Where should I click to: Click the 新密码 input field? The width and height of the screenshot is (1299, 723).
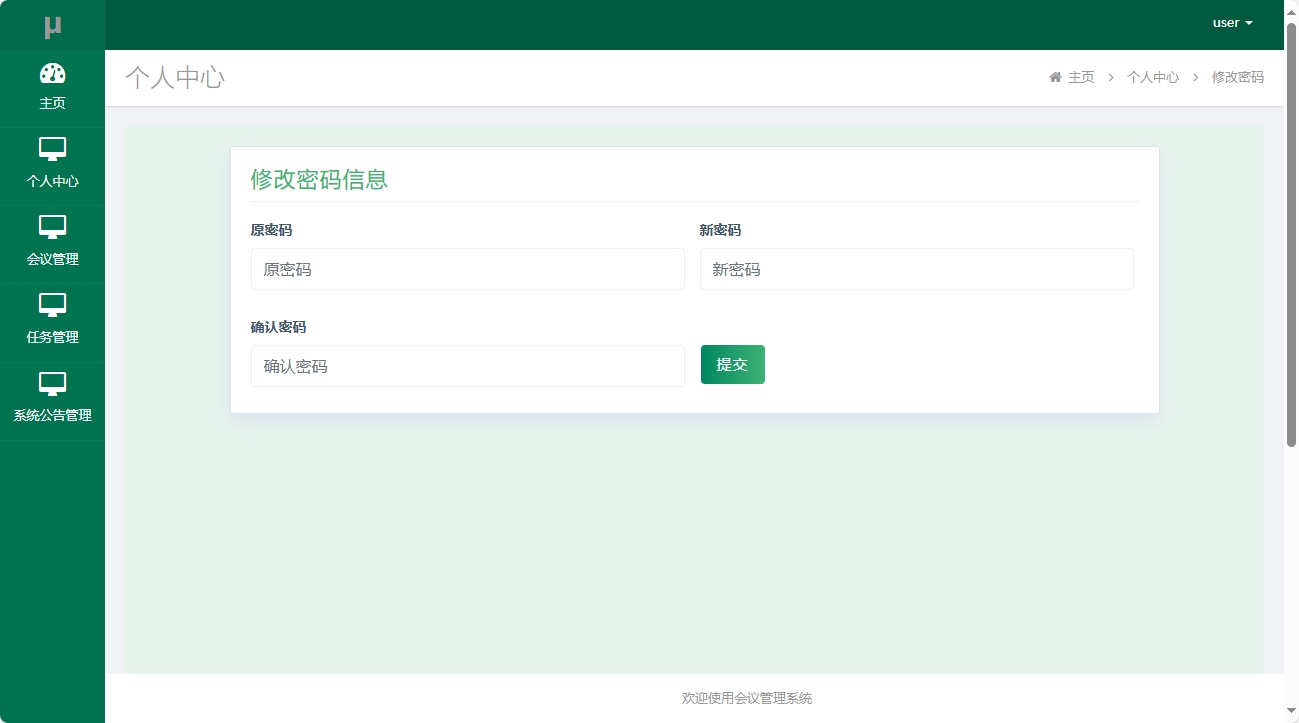[915, 268]
